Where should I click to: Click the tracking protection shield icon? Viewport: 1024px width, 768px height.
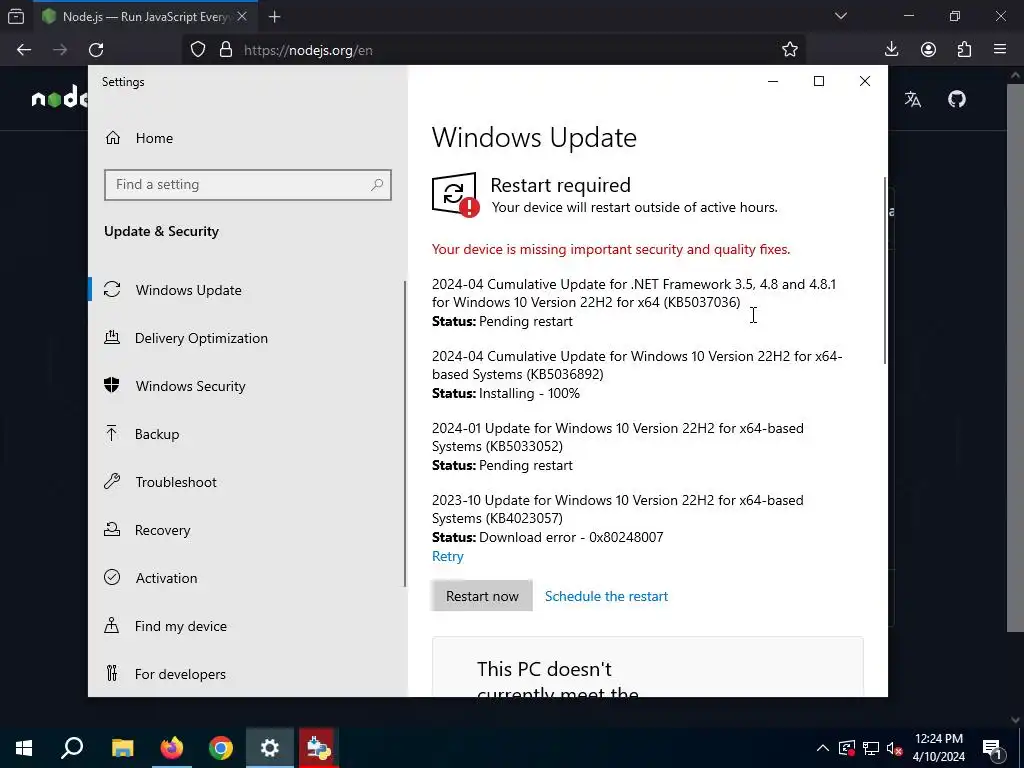(x=198, y=50)
